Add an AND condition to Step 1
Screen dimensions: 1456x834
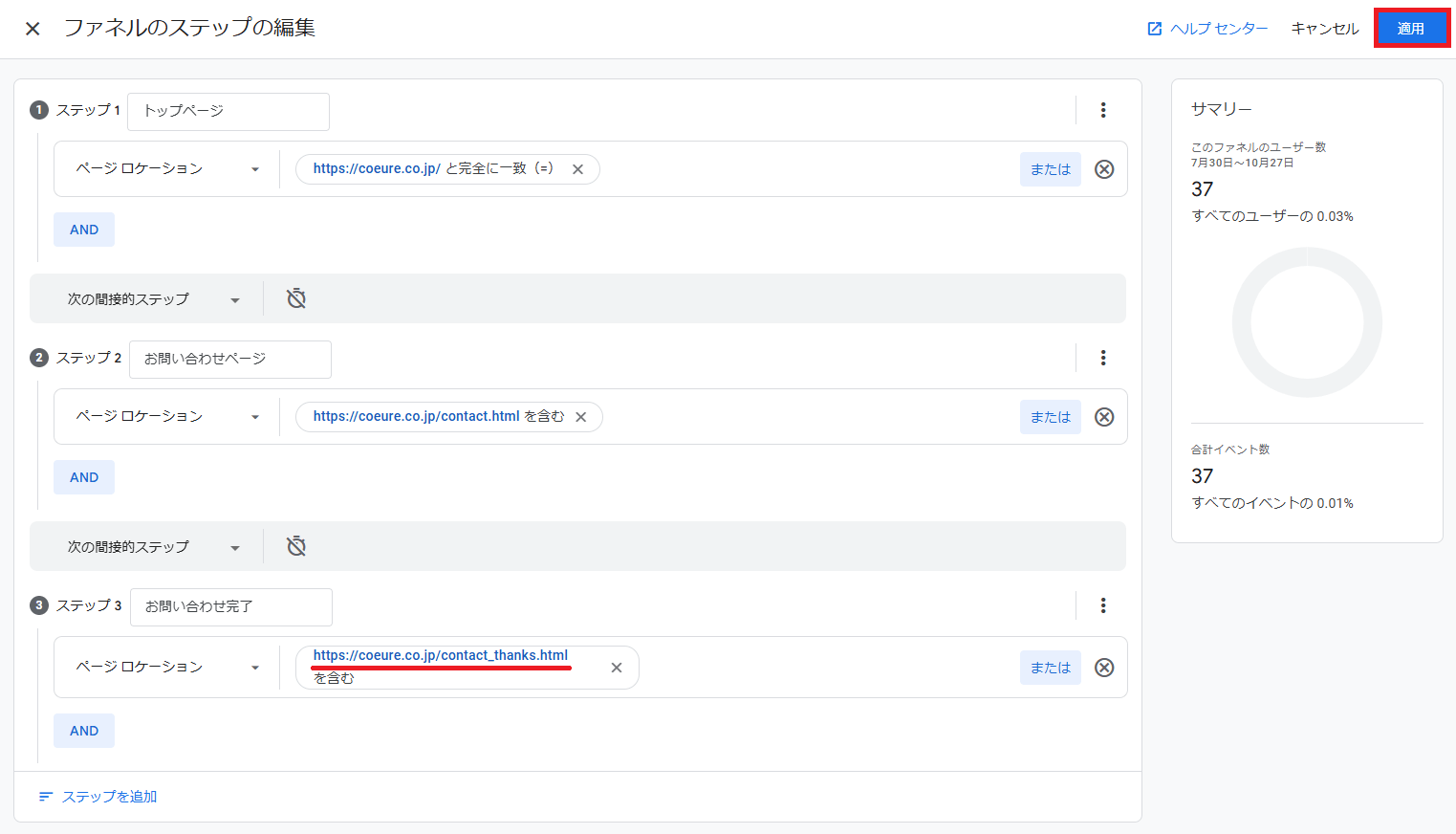pos(84,230)
